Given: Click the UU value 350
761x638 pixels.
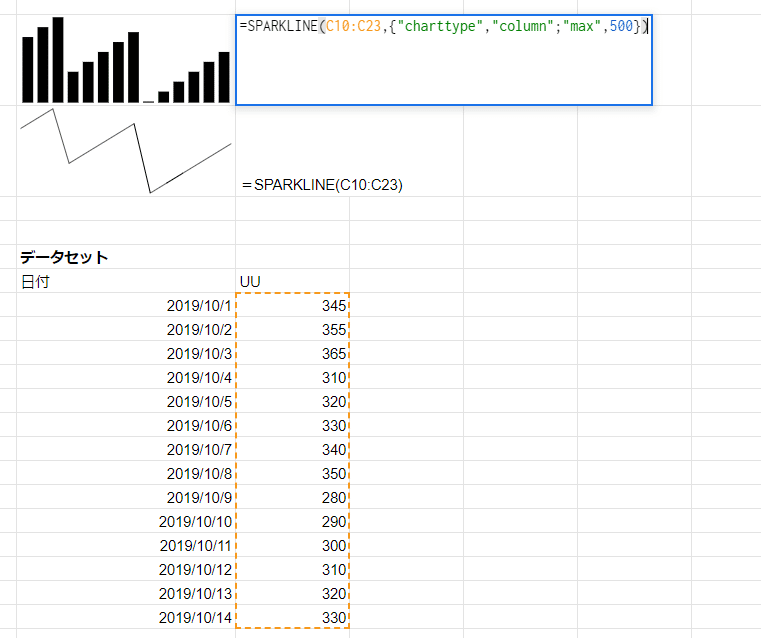Looking at the screenshot, I should click(292, 473).
